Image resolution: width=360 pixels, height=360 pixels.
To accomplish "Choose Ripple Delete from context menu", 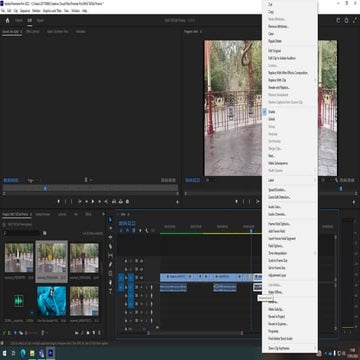I will [x=275, y=41].
